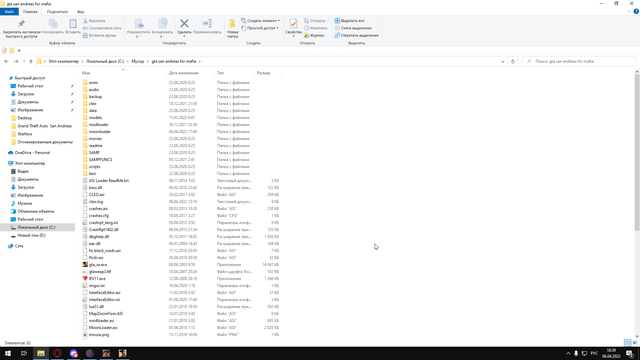
Task: Click the Forward navigation arrow
Action: pyautogui.click(x=16, y=61)
